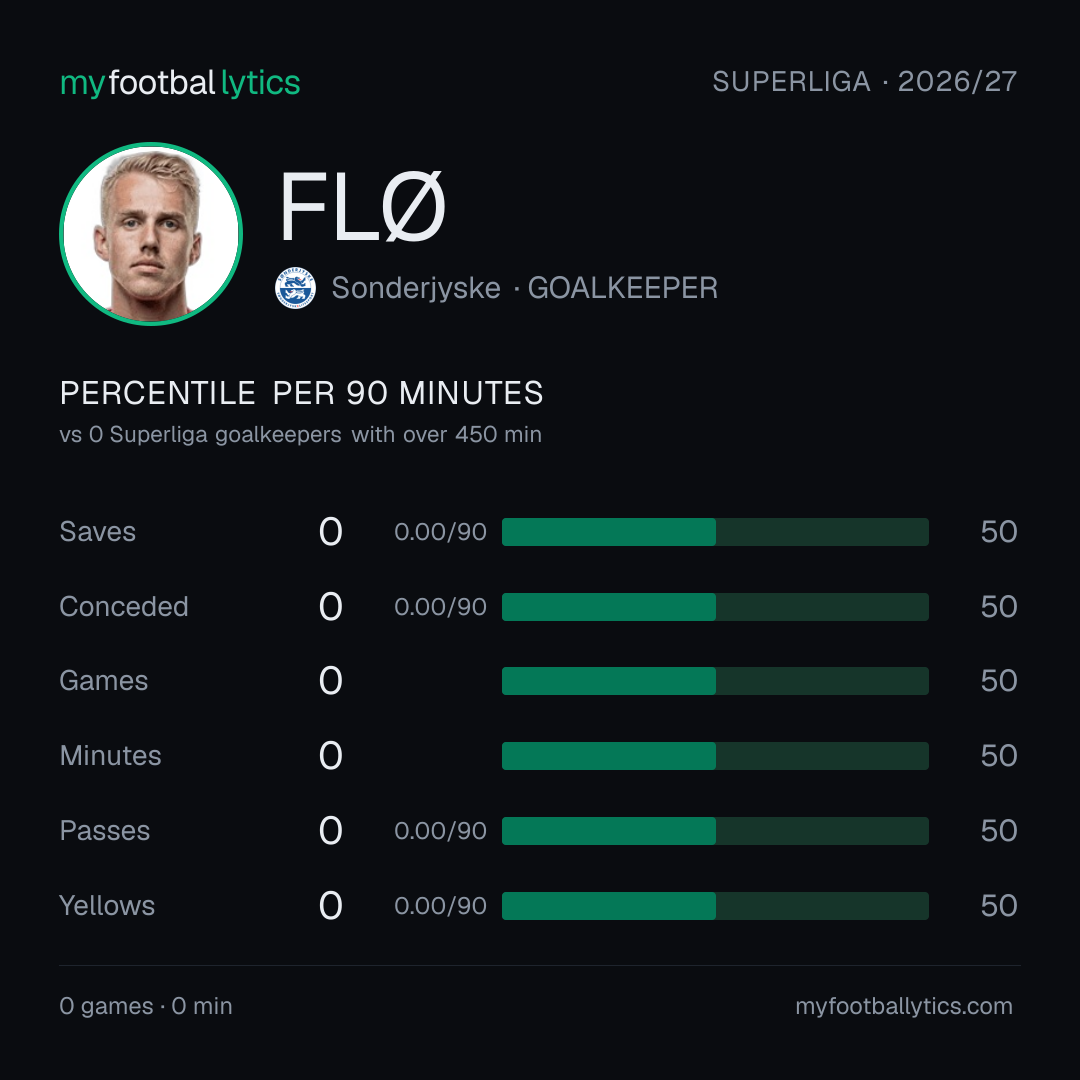Select the Conceded percentile bar
This screenshot has height=1080, width=1080.
coord(715,607)
